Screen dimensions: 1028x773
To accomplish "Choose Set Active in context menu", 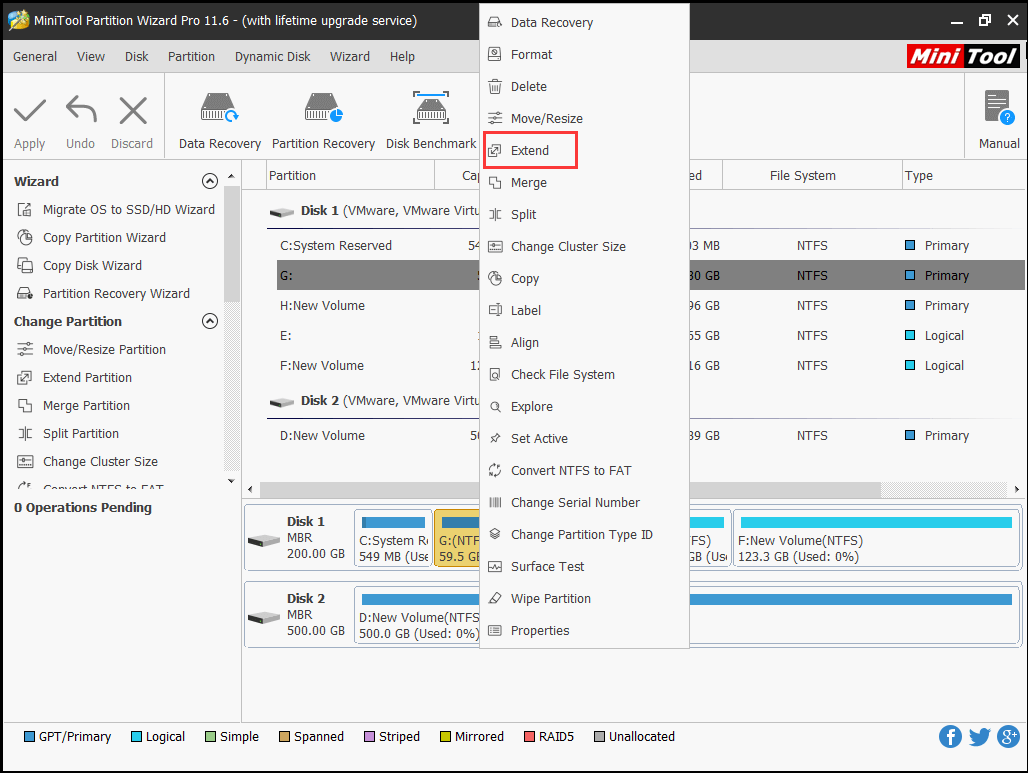I will point(584,439).
